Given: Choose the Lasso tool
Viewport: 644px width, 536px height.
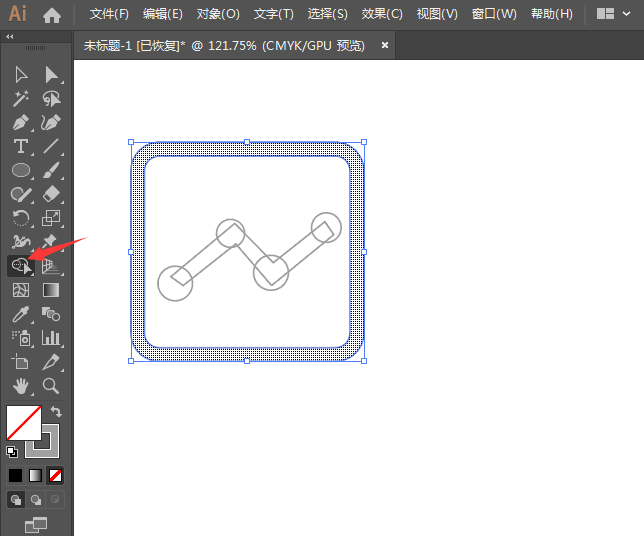Looking at the screenshot, I should pos(51,99).
